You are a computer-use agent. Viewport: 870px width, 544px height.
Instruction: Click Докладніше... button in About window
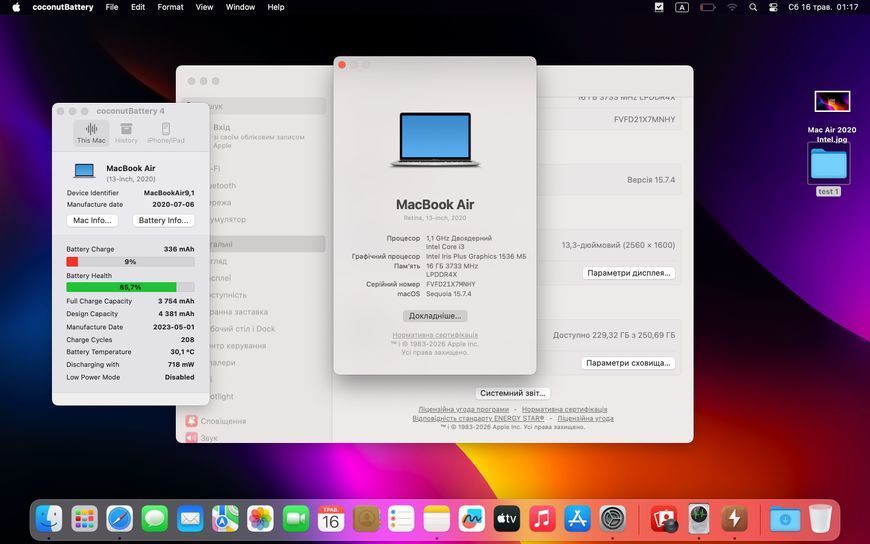point(435,316)
